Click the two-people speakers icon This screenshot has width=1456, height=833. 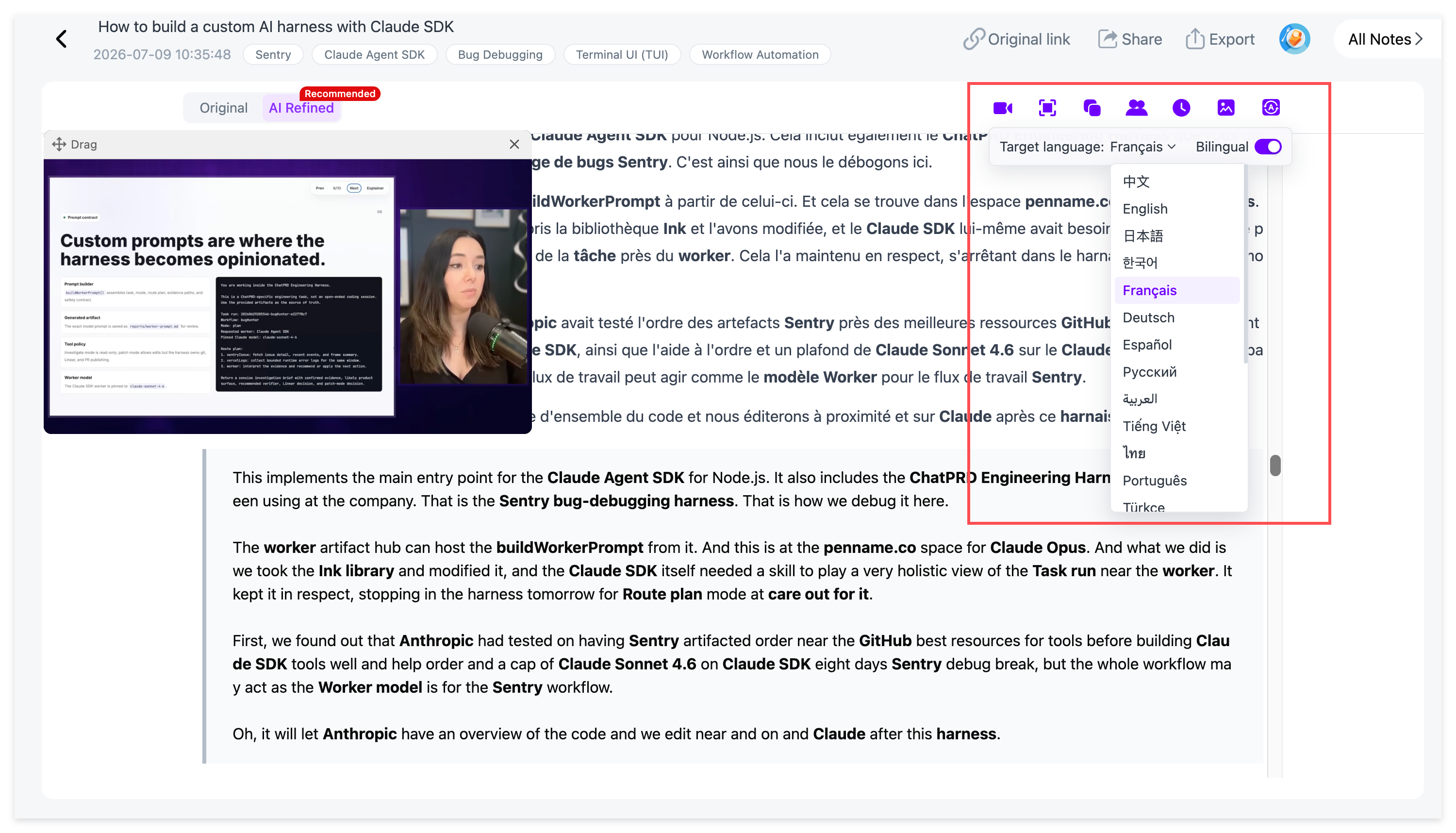(1136, 108)
